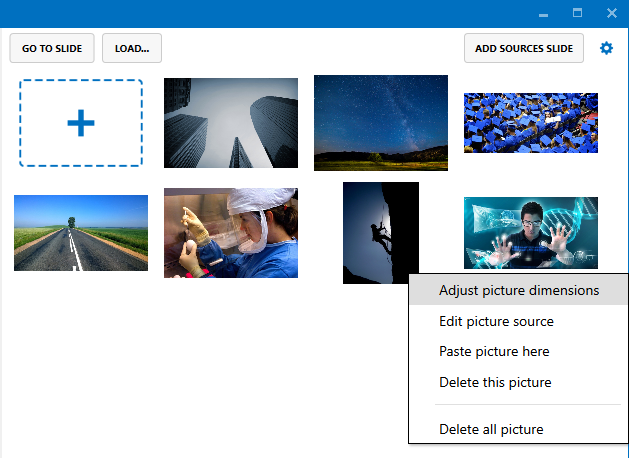This screenshot has width=629, height=458.
Task: Select the skyscrapers thumbnail
Action: tap(231, 123)
